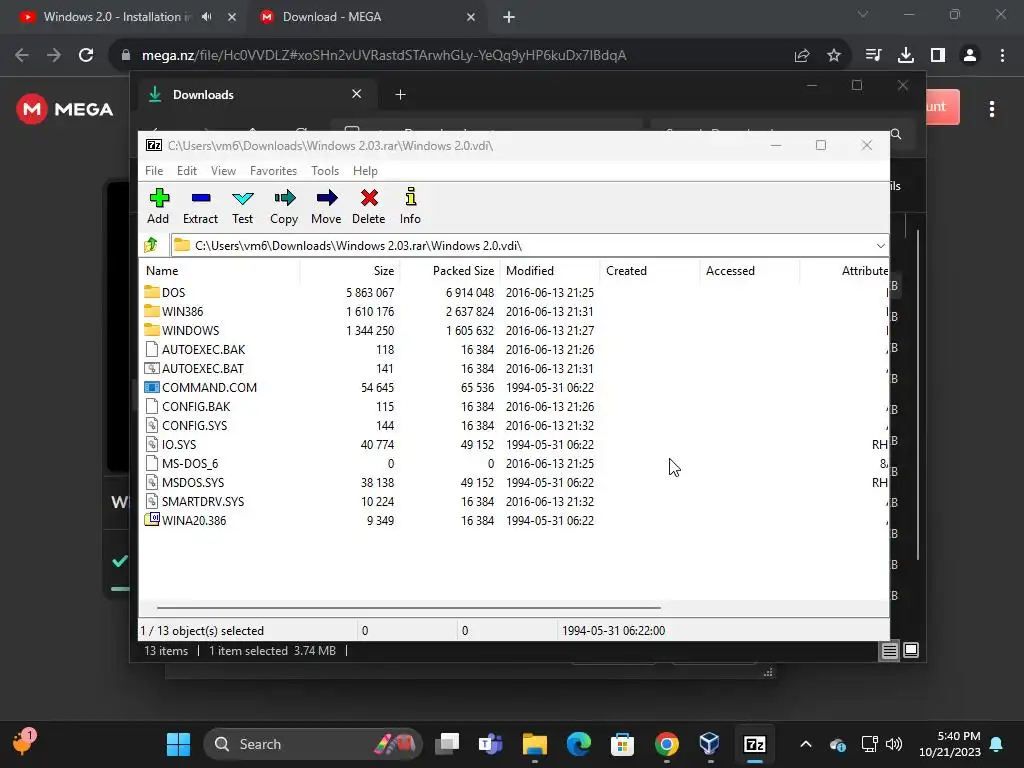Sort by the Accessed column header
The height and width of the screenshot is (768, 1024).
750,270
